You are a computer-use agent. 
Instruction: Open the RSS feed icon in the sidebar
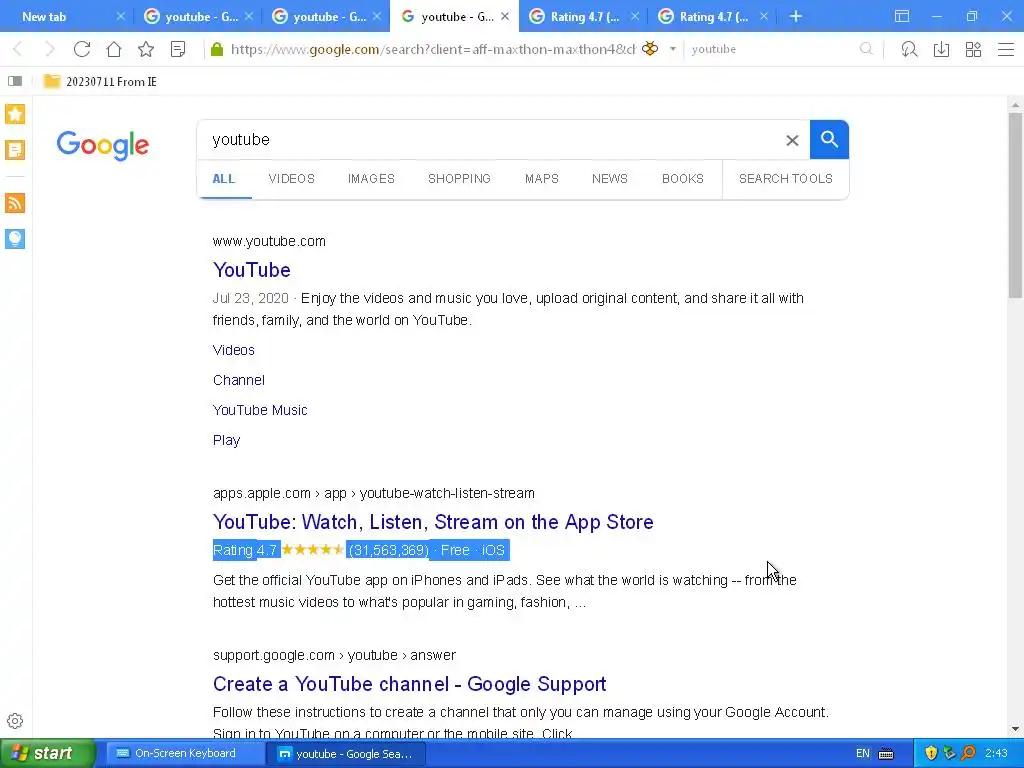click(15, 203)
